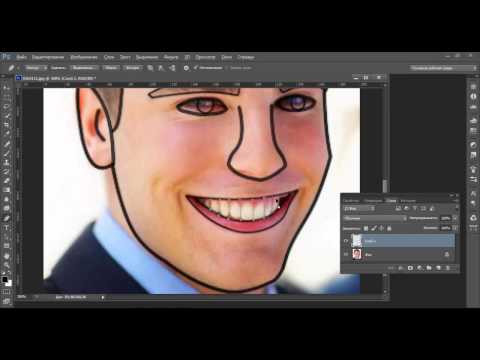Open the Layers panel flyout menu
Viewport: 480px width, 360px height.
point(457,201)
